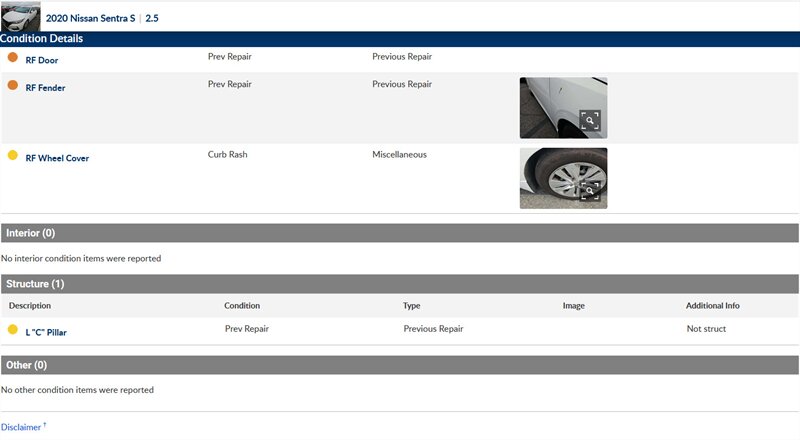Enlarge the RF Fender photo with magnifier icon
800x440 pixels.
(590, 120)
